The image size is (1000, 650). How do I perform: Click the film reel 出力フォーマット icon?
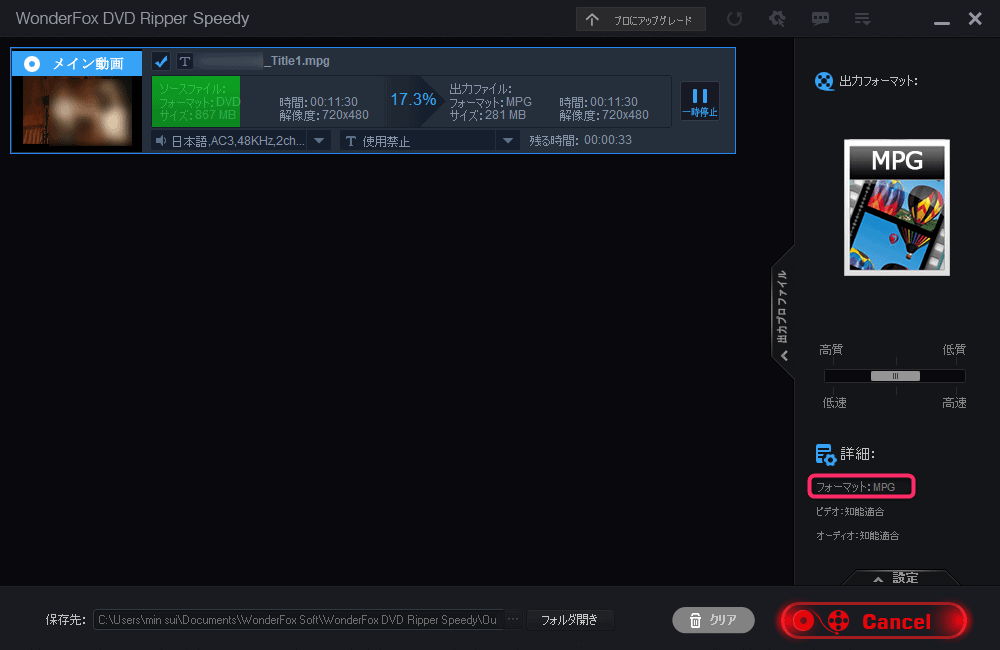click(824, 81)
